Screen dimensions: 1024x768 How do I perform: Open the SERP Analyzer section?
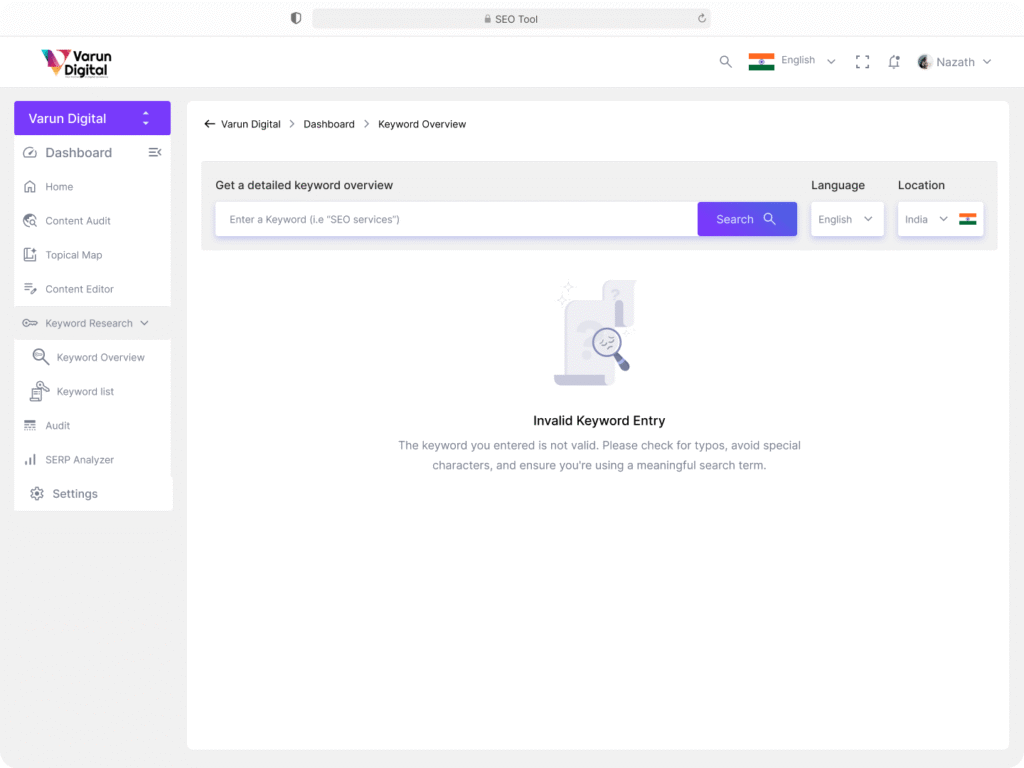click(x=79, y=460)
